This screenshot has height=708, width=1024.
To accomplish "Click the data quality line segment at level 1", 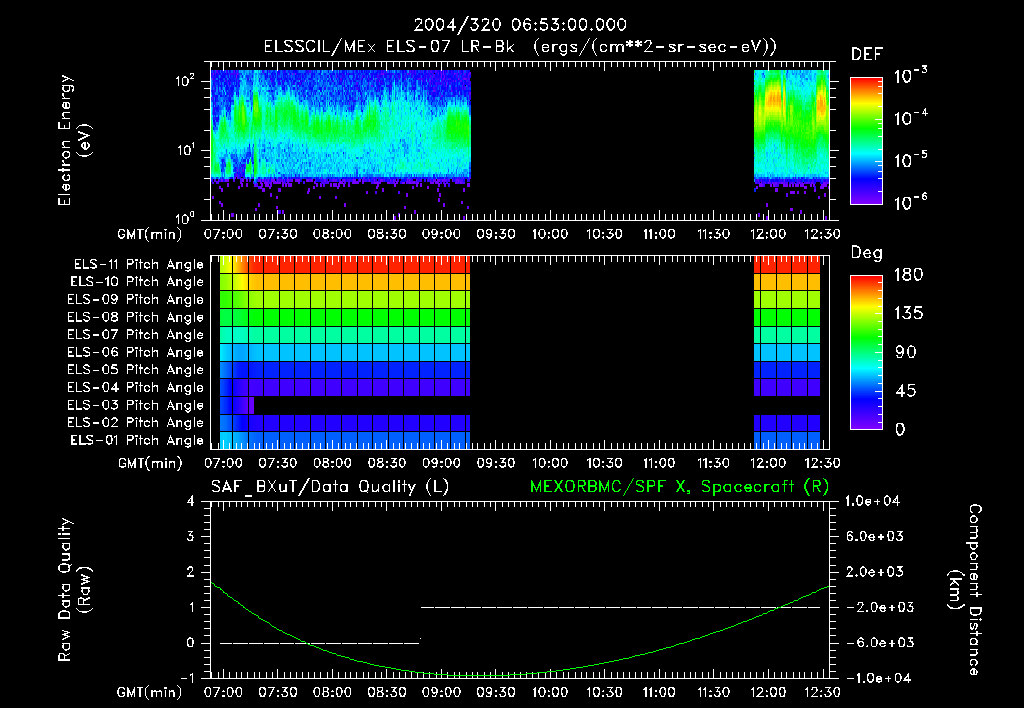I will [x=620, y=607].
